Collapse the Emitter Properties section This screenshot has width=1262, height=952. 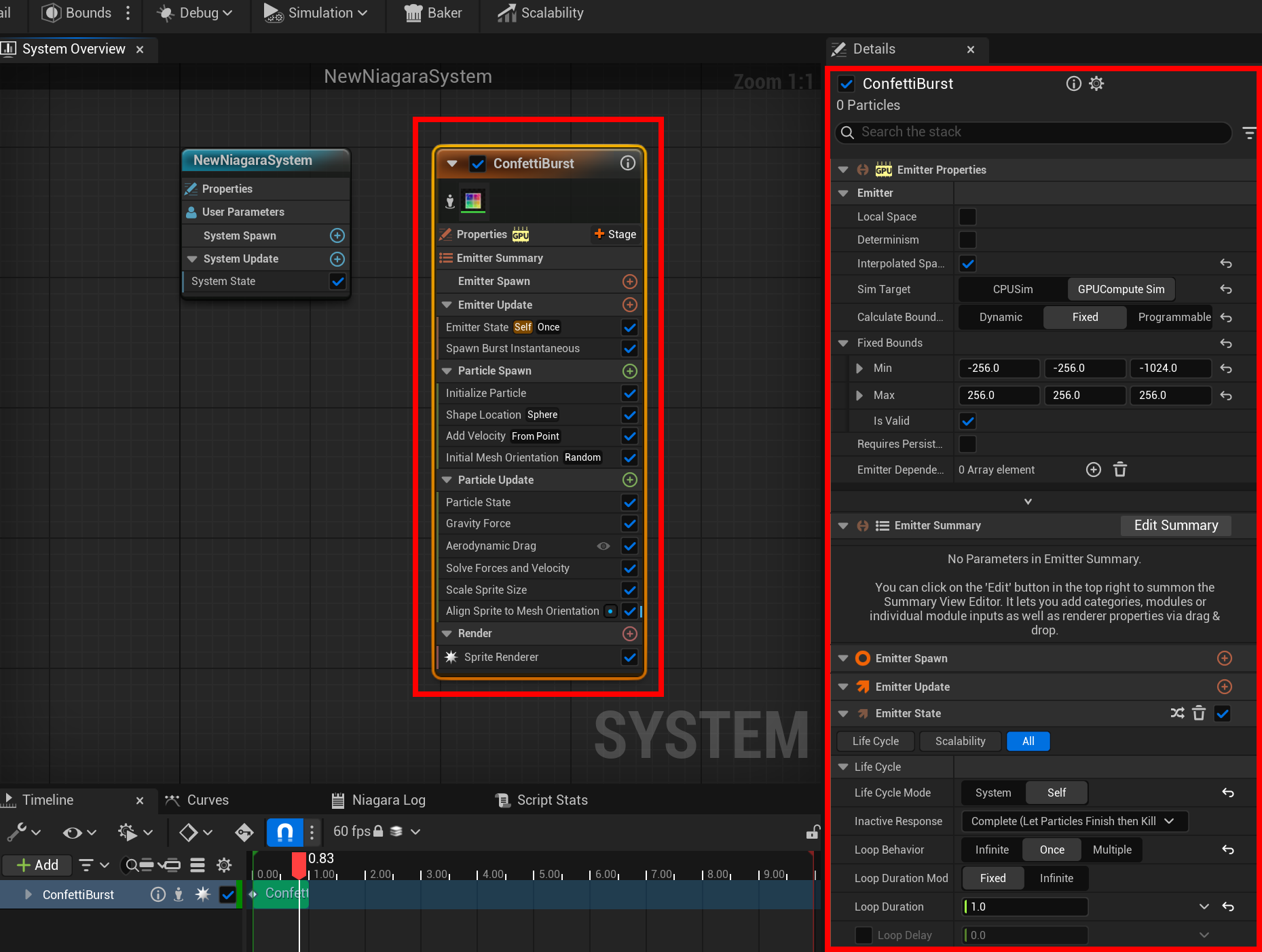point(843,170)
